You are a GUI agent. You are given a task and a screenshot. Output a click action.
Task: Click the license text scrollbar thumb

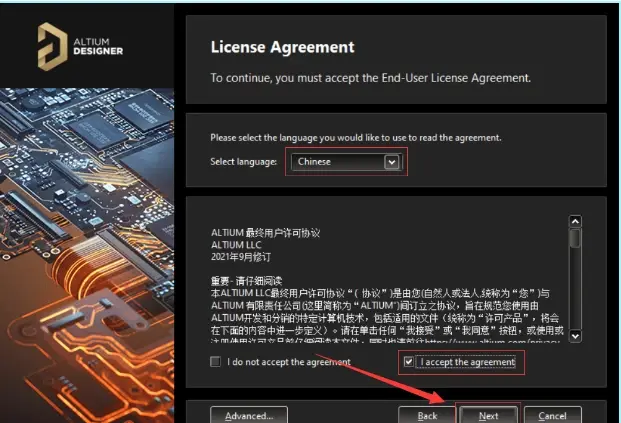tap(575, 238)
